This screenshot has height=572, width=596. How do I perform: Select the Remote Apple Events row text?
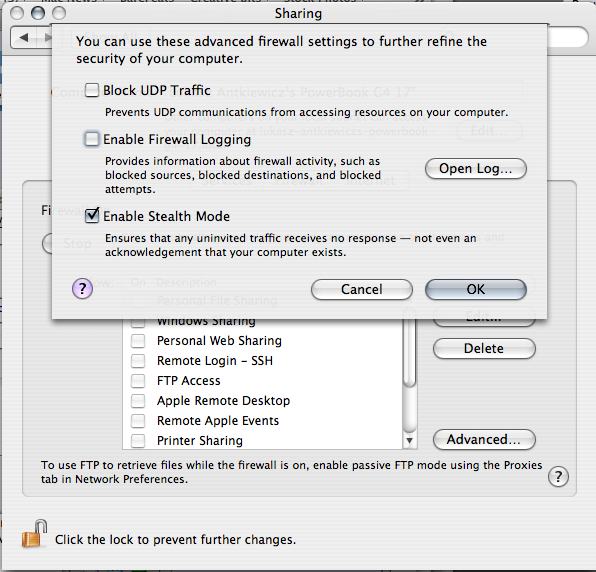coord(218,421)
